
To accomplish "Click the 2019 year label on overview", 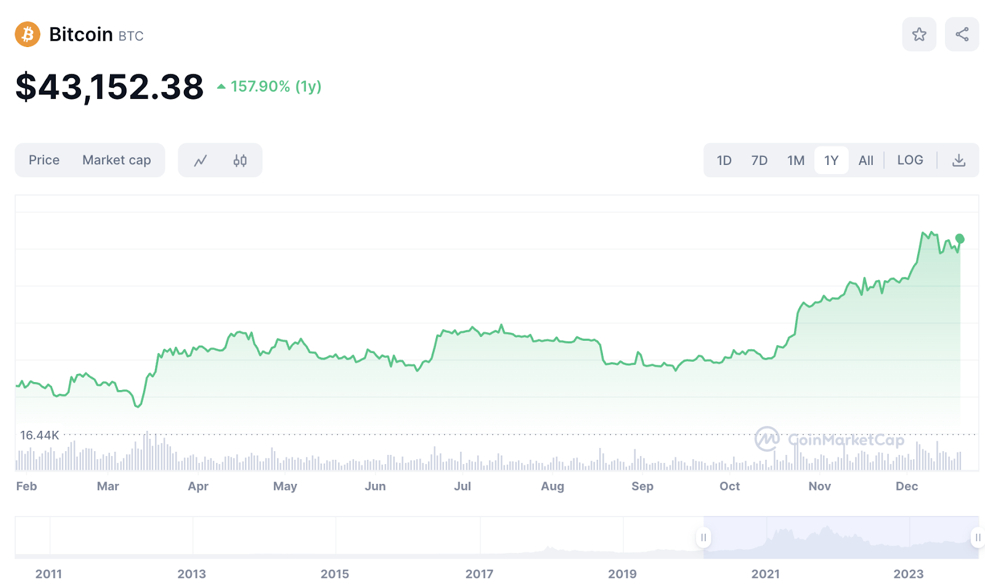I will click(623, 574).
